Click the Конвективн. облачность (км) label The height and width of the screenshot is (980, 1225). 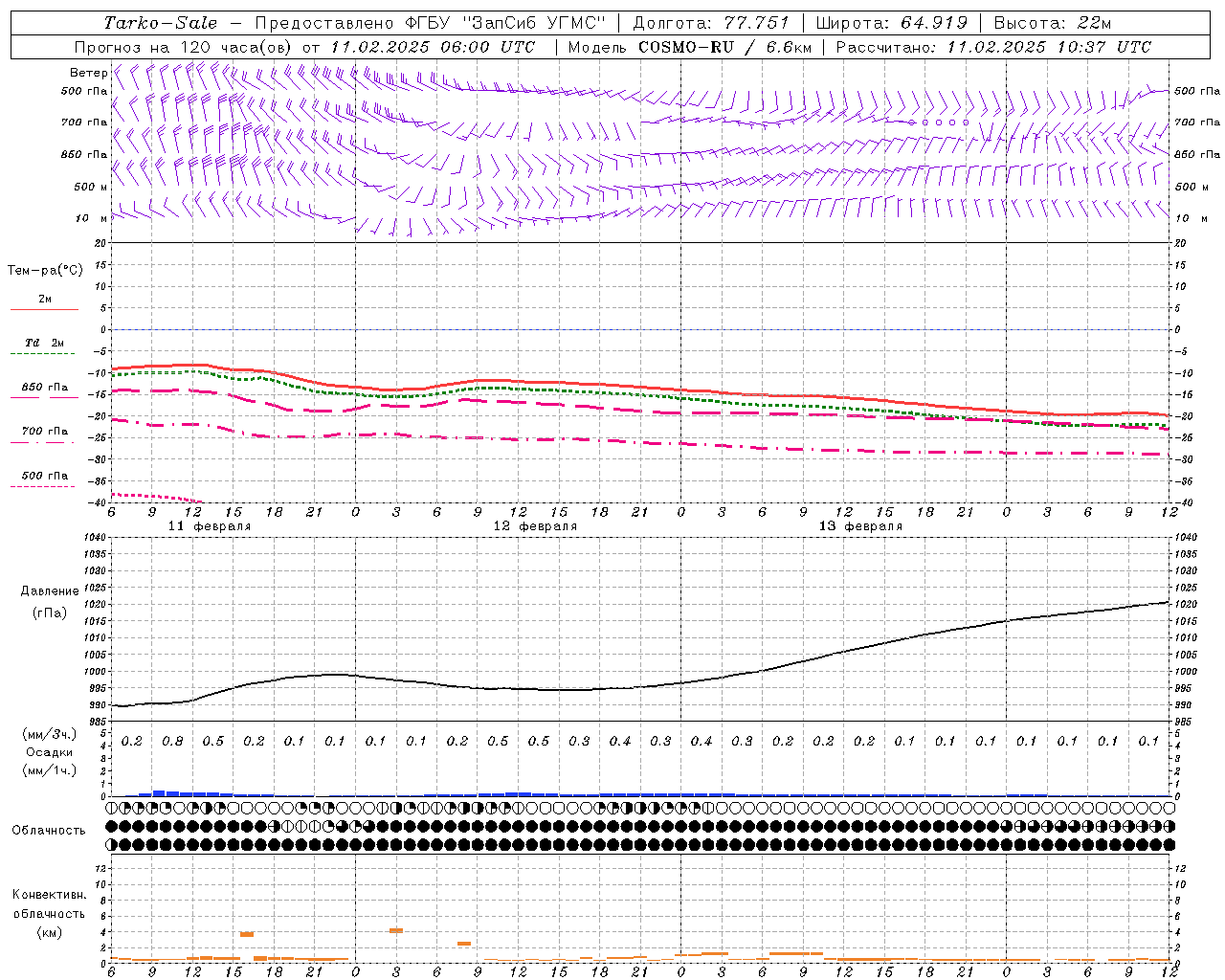point(49,913)
